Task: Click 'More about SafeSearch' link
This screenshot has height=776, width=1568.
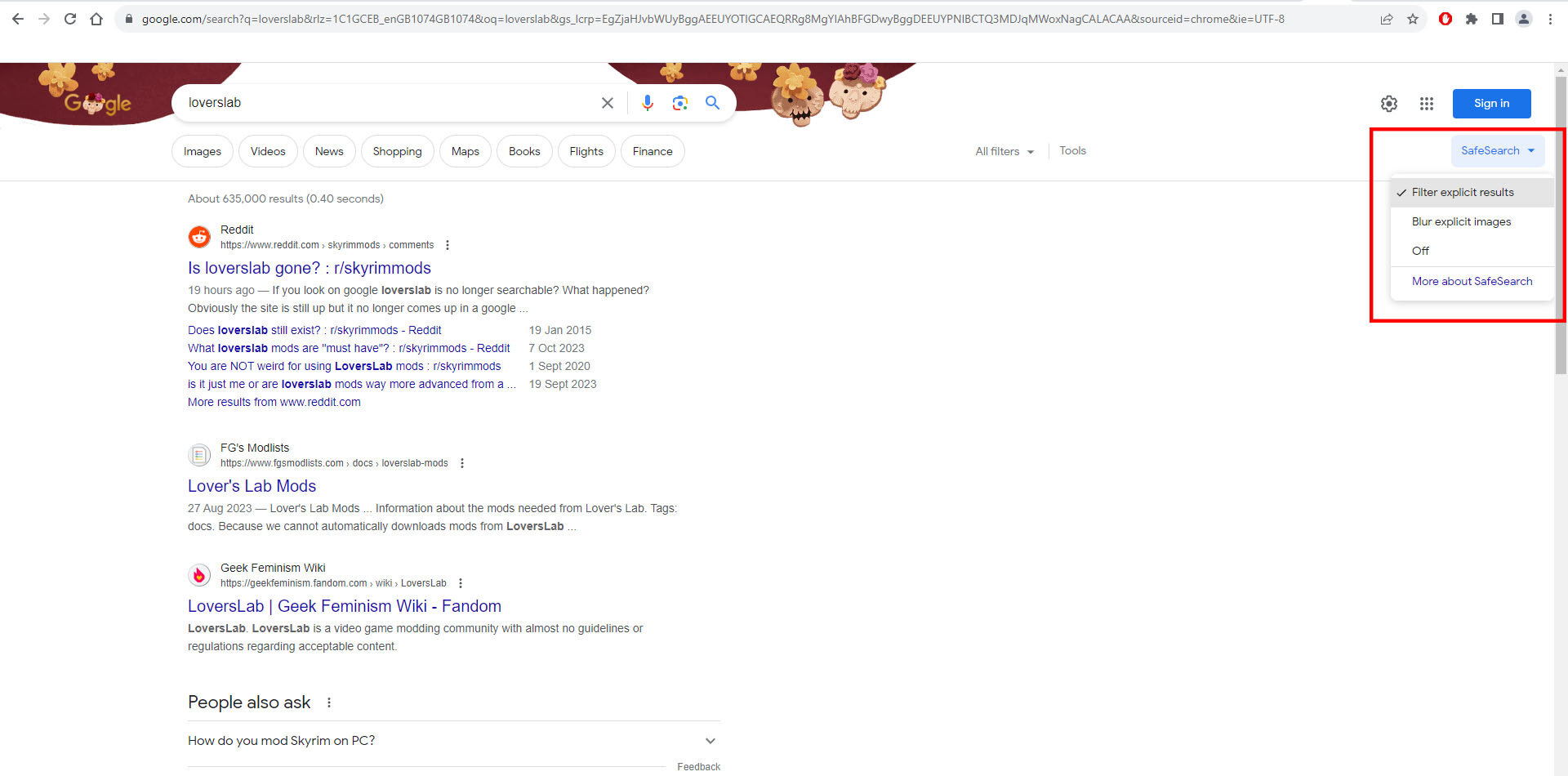Action: point(1472,282)
